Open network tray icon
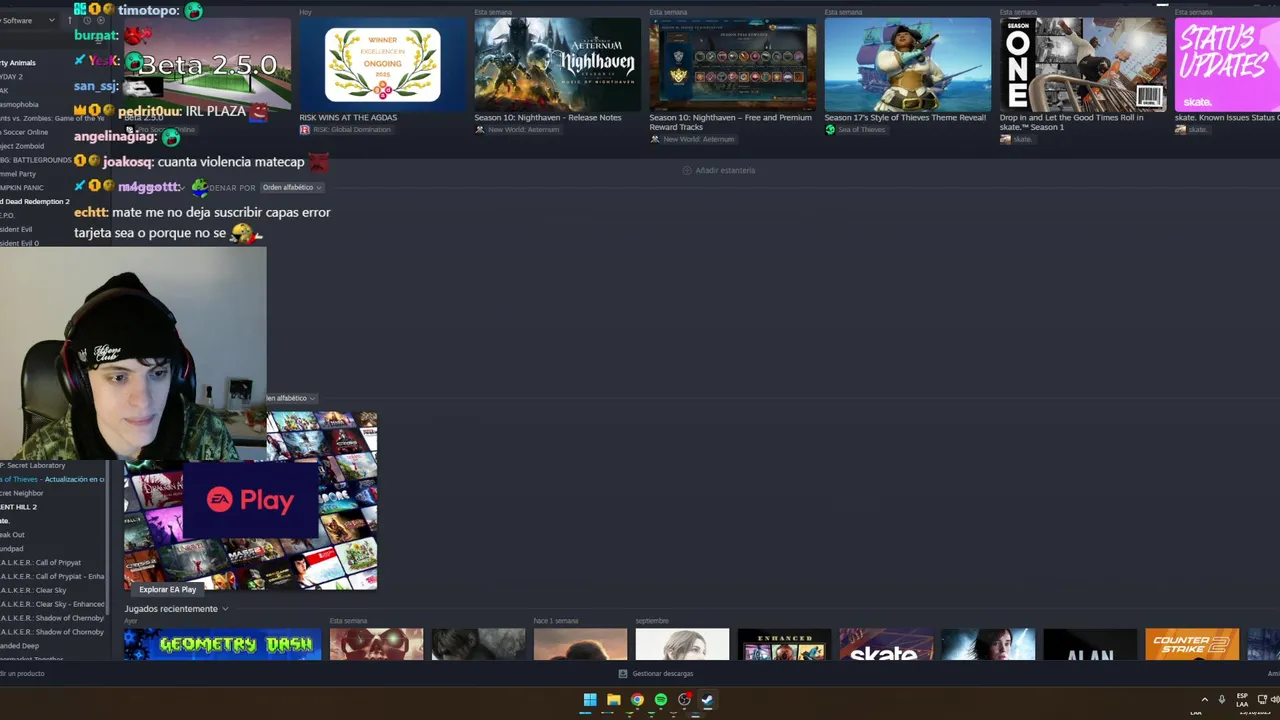1280x720 pixels. 1262,700
